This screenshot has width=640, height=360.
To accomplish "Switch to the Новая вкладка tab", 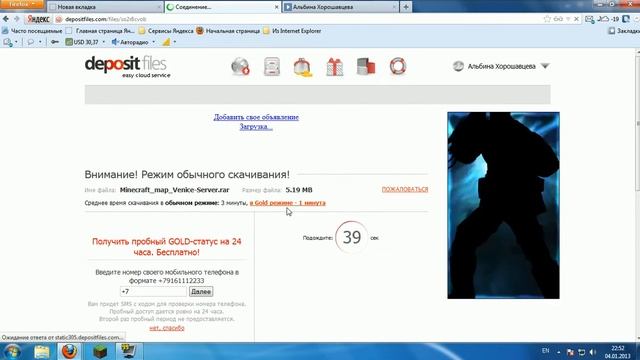I will pyautogui.click(x=104, y=7).
